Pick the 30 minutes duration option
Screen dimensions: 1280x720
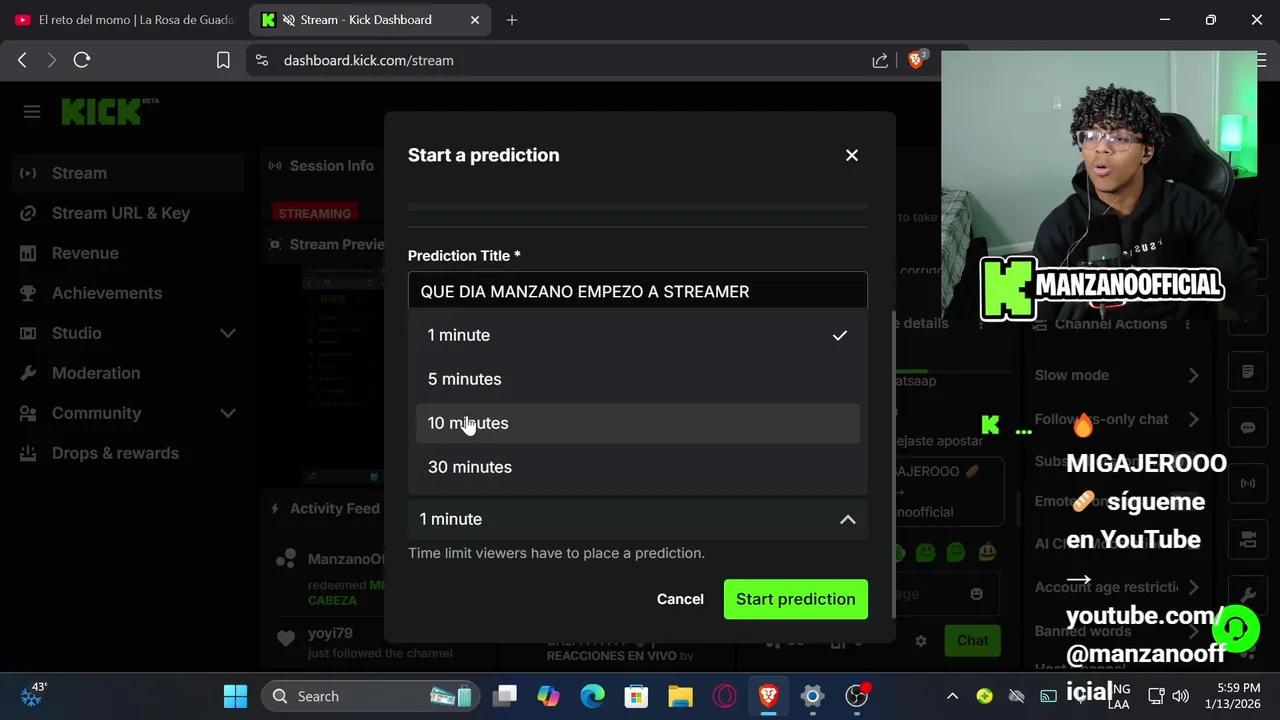pyautogui.click(x=638, y=467)
